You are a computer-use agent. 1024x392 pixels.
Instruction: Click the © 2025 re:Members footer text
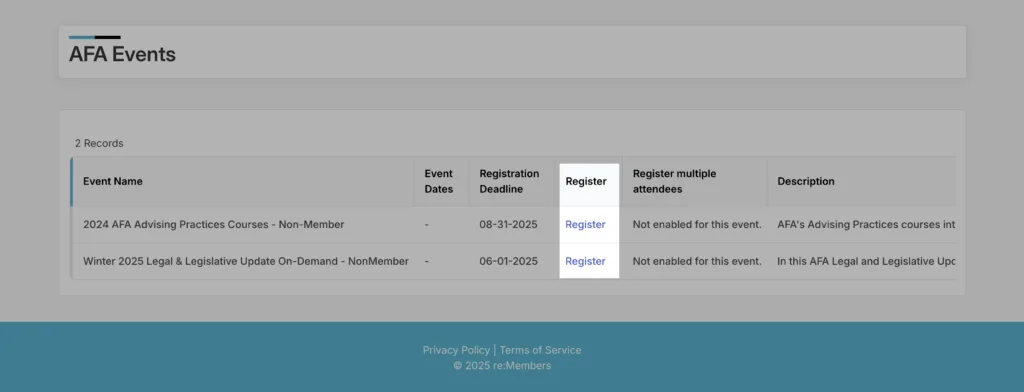click(x=502, y=366)
